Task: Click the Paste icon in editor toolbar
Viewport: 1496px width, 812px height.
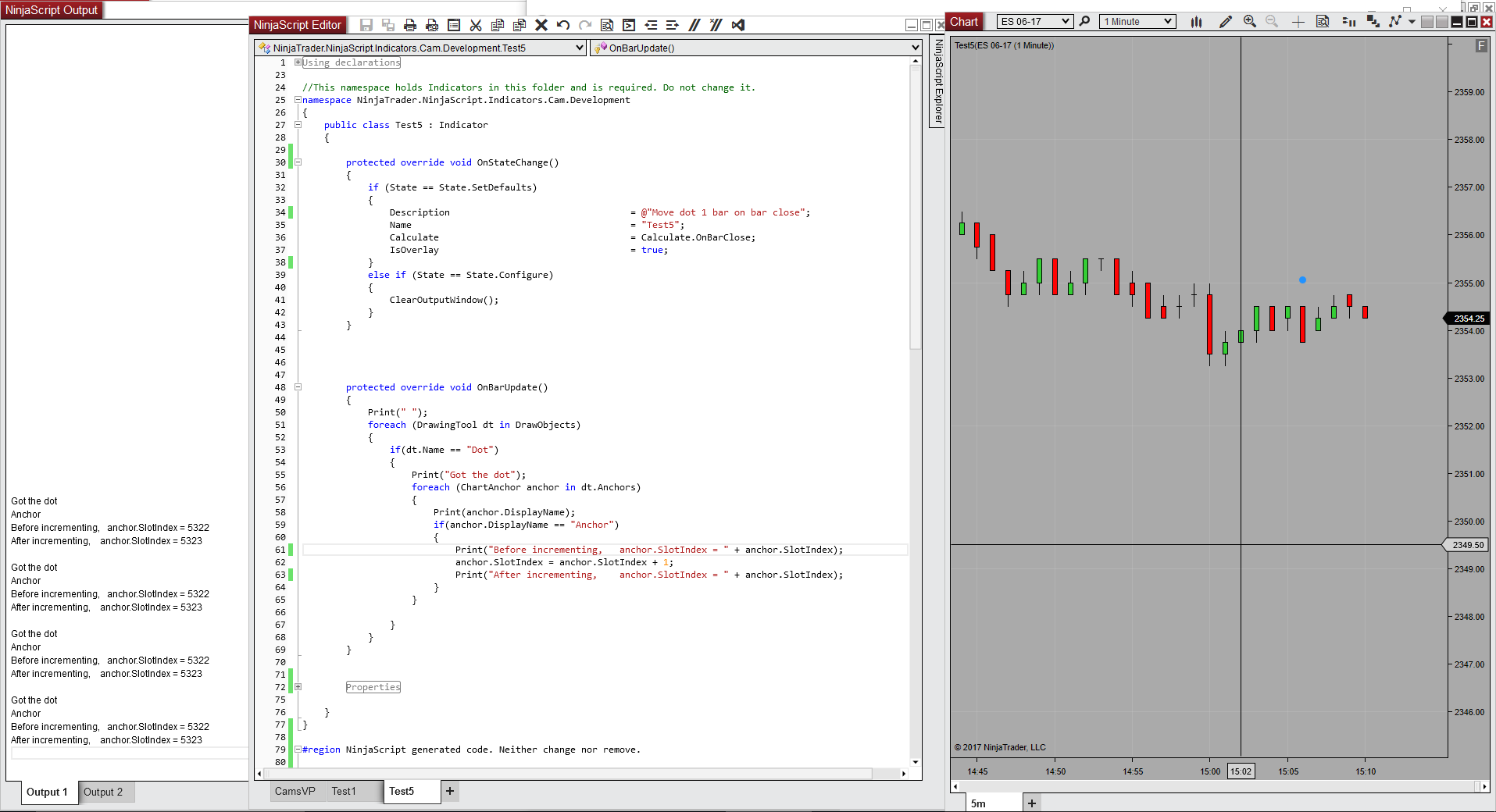Action: [x=519, y=25]
